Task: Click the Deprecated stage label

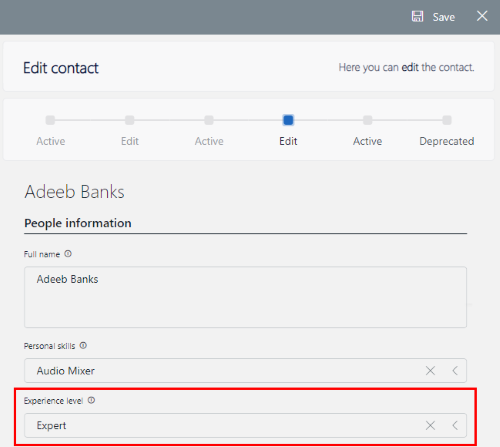Action: tap(447, 141)
